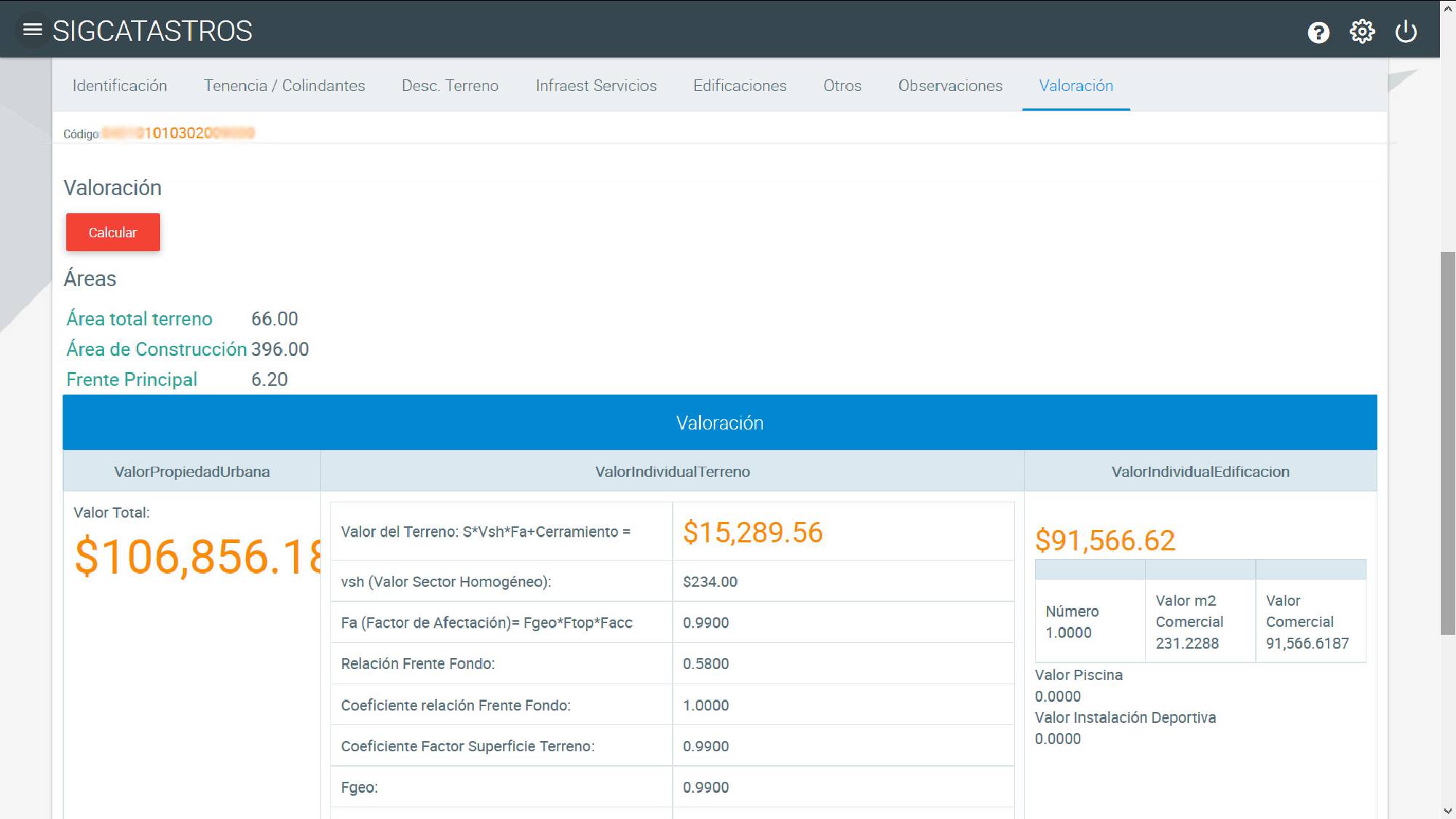Select the 396.00 construction area value

[280, 349]
